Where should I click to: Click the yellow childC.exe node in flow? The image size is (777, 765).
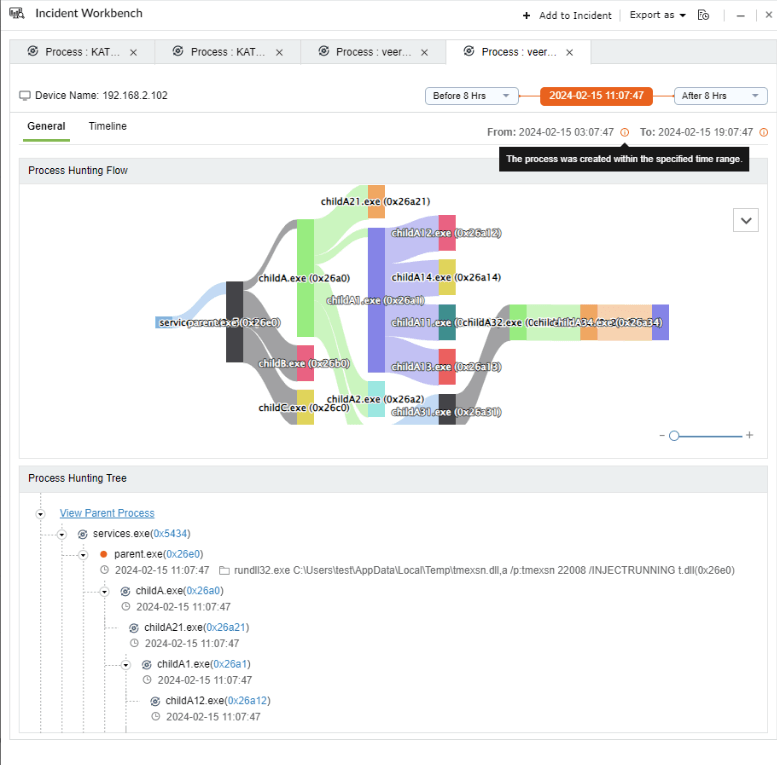coord(305,407)
